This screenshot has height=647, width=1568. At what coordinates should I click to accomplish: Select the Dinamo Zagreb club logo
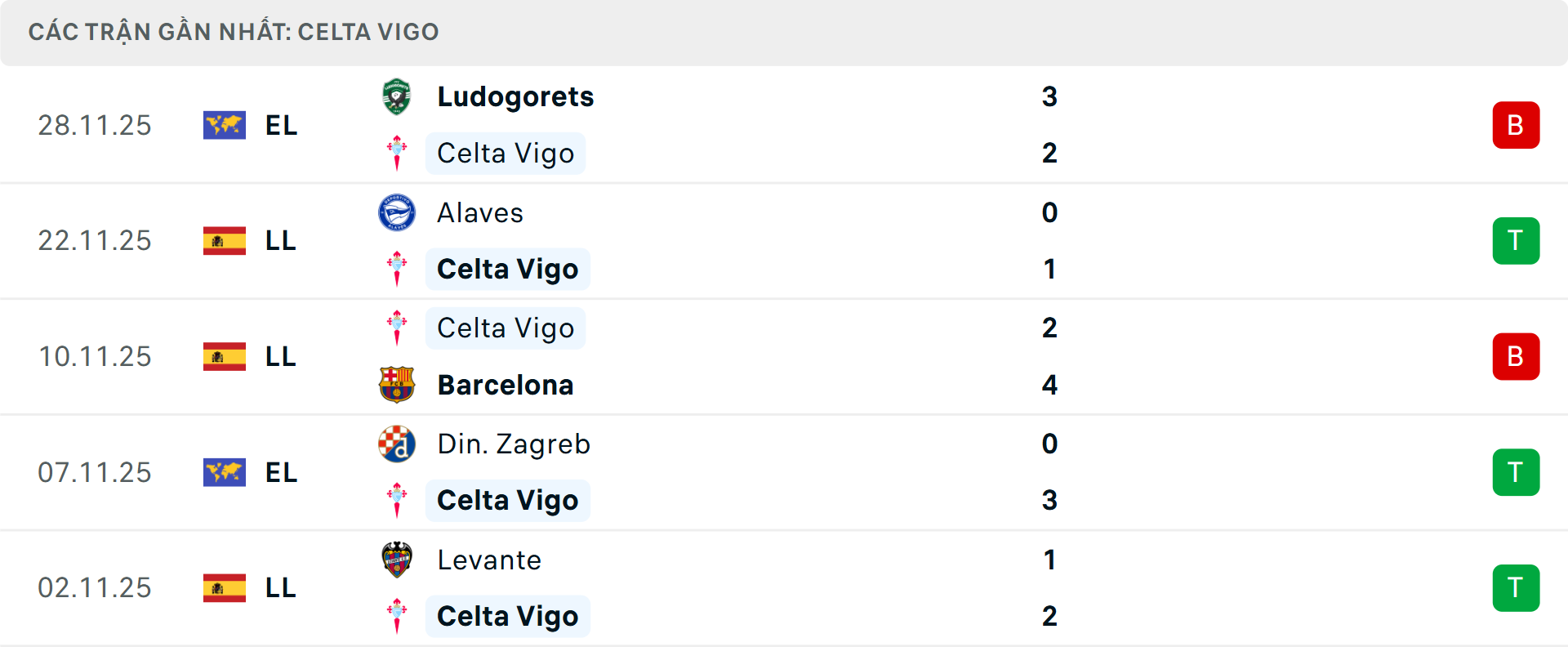tap(397, 444)
